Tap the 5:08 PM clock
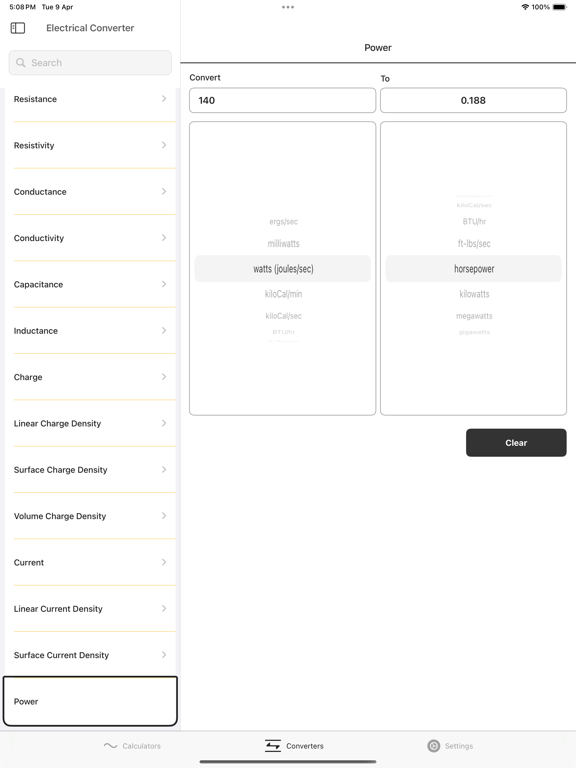Image resolution: width=576 pixels, height=768 pixels. (x=23, y=7)
